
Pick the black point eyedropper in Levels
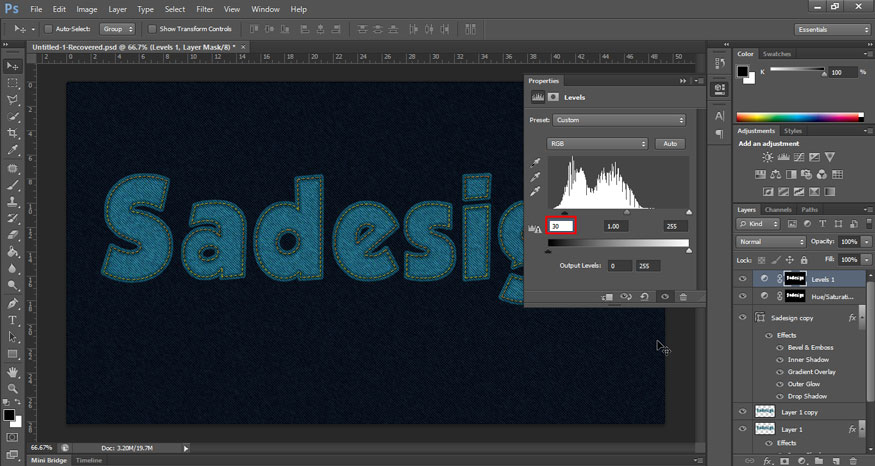coord(536,162)
